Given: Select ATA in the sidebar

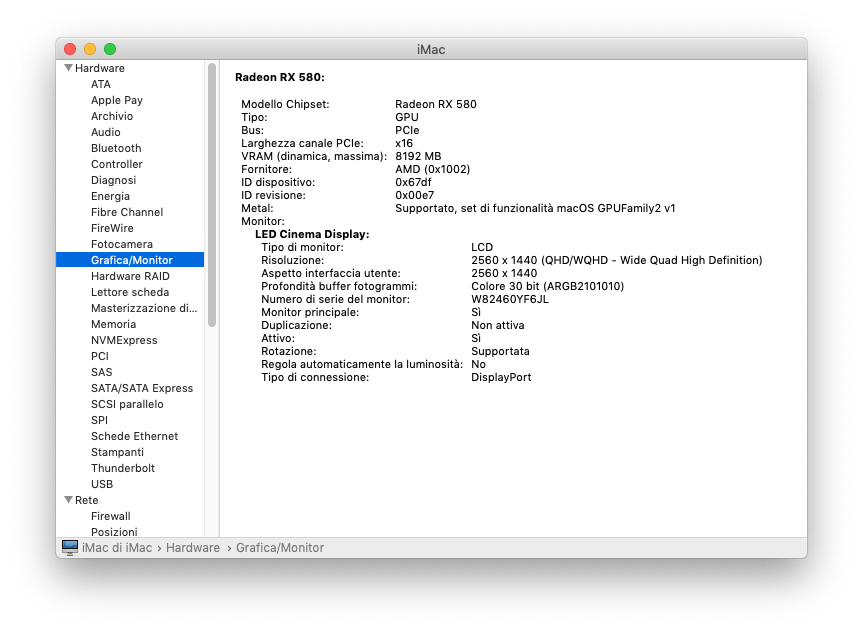Looking at the screenshot, I should coord(101,84).
